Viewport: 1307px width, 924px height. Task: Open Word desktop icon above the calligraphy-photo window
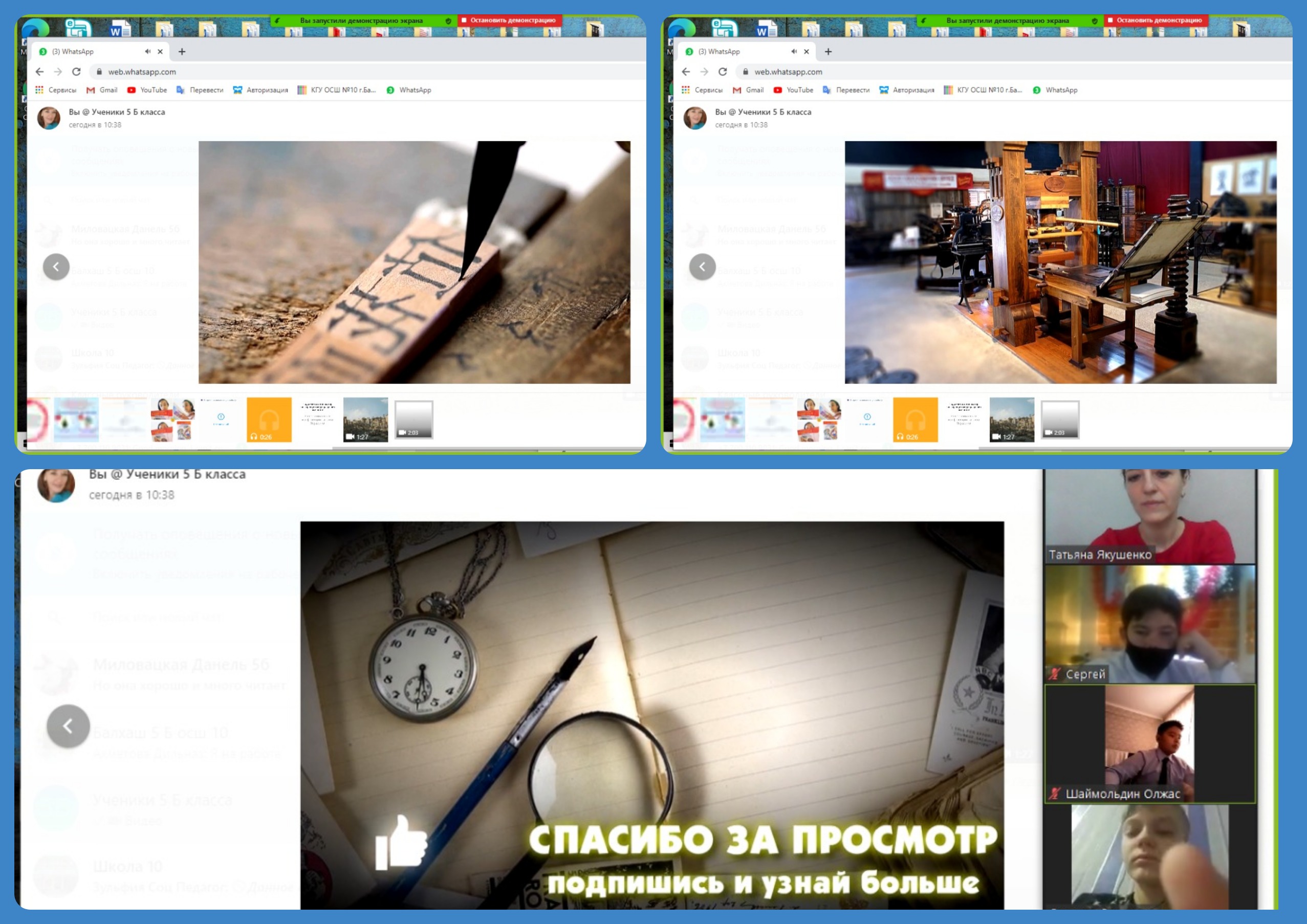[120, 29]
